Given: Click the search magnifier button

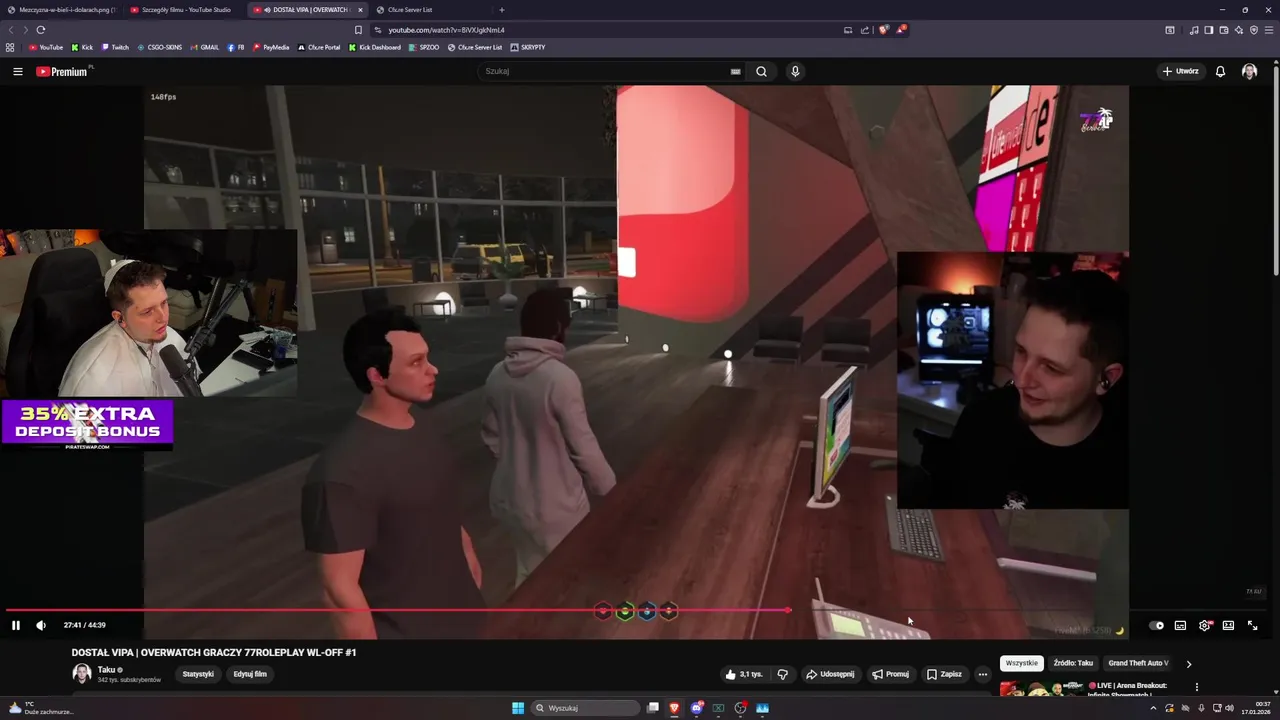Looking at the screenshot, I should click(x=761, y=71).
